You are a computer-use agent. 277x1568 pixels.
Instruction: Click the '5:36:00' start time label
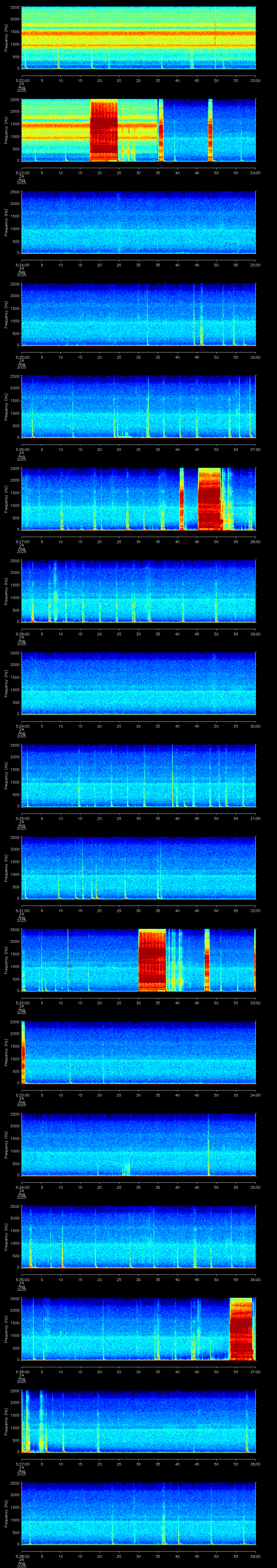click(22, 1371)
